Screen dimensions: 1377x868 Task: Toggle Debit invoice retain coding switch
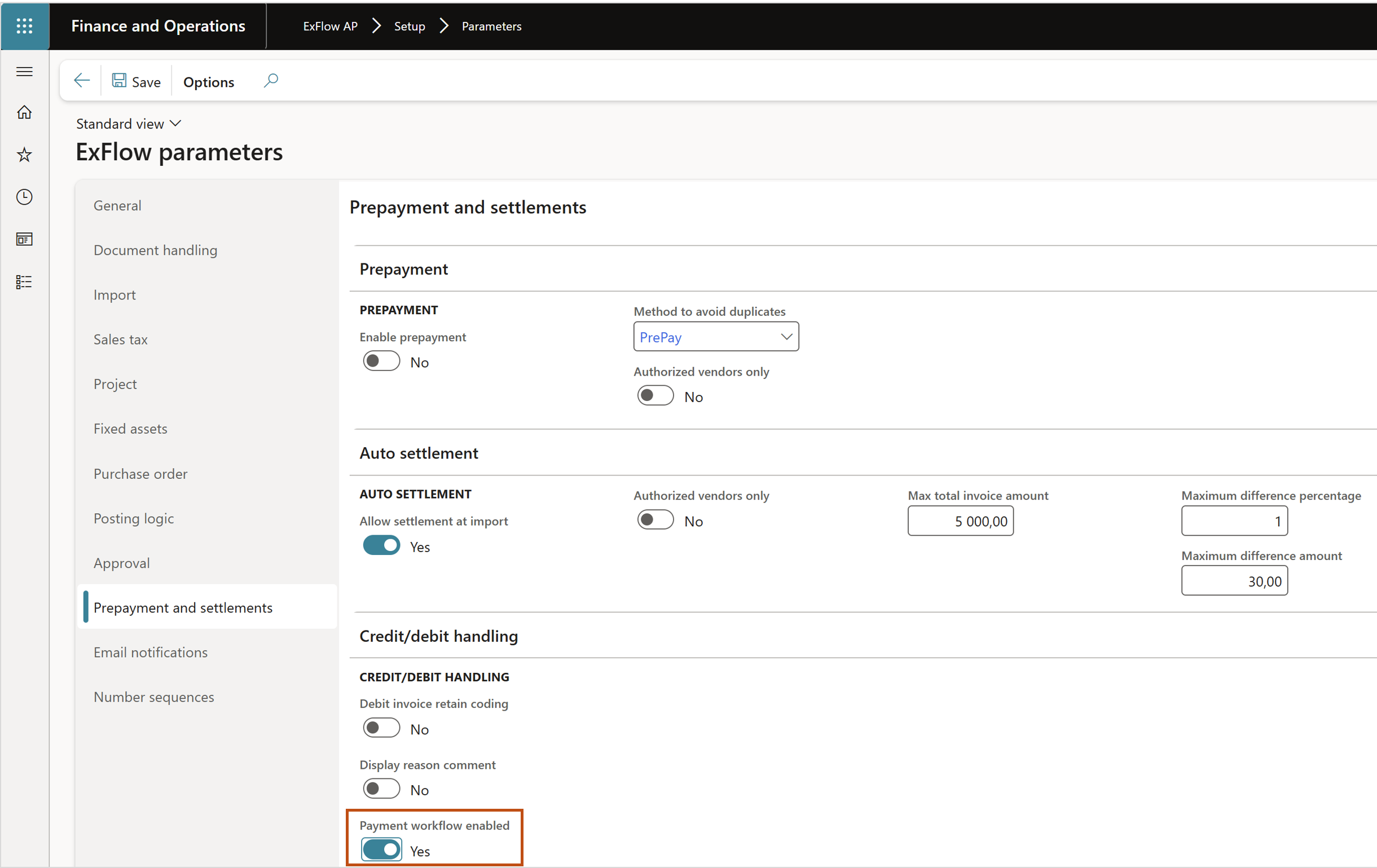(x=381, y=729)
